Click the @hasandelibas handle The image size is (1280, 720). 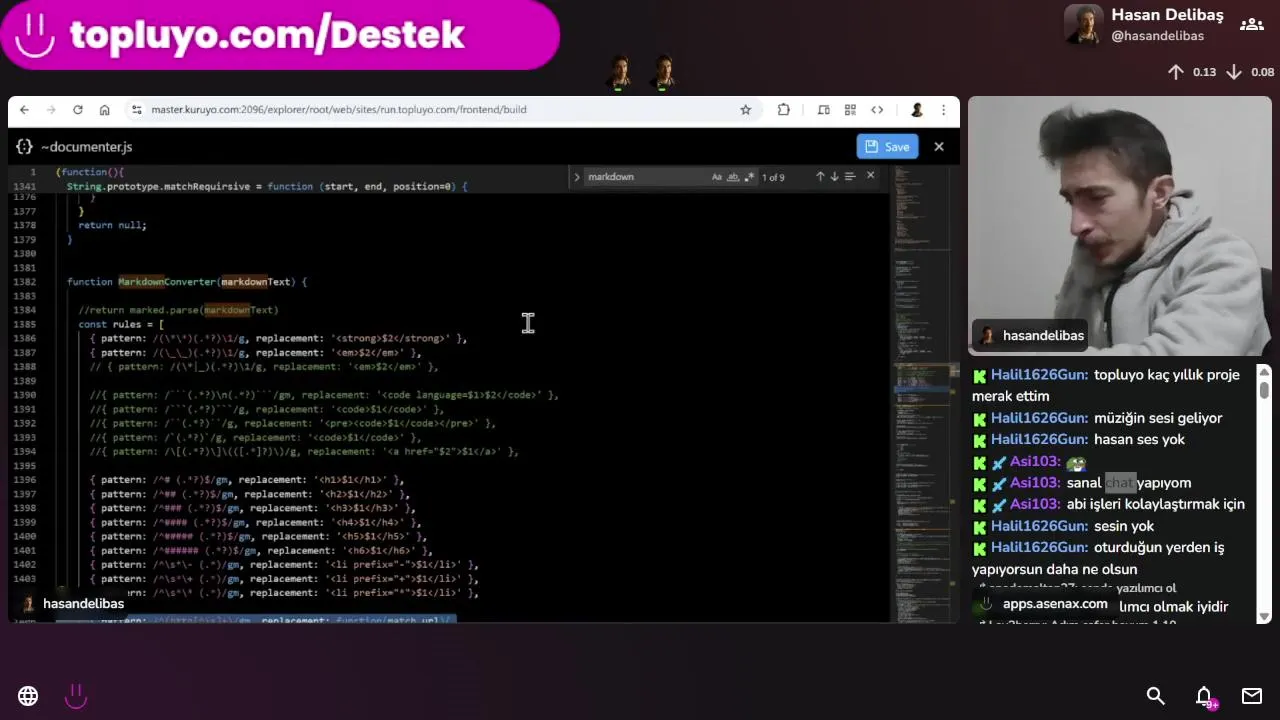pyautogui.click(x=1157, y=36)
